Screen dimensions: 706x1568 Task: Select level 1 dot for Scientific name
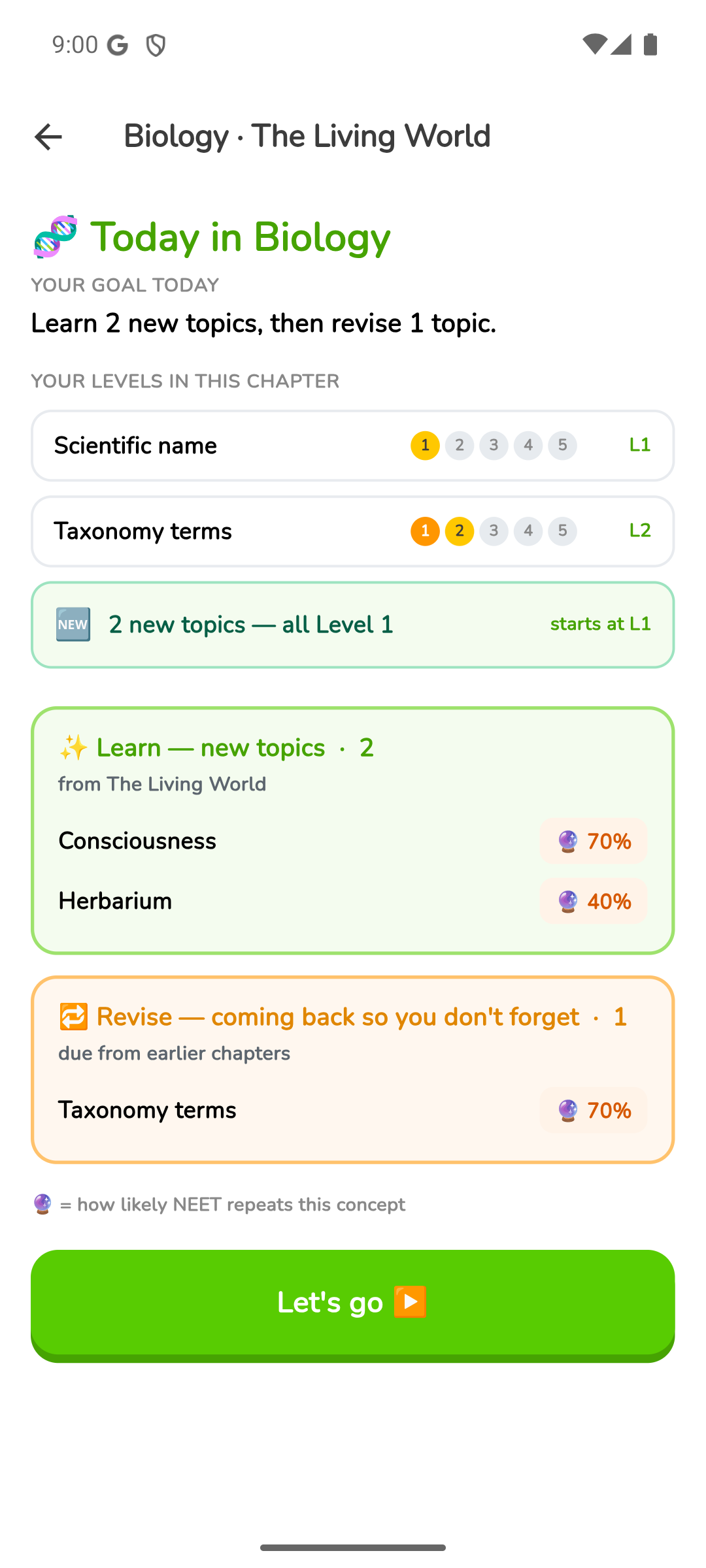coord(425,446)
